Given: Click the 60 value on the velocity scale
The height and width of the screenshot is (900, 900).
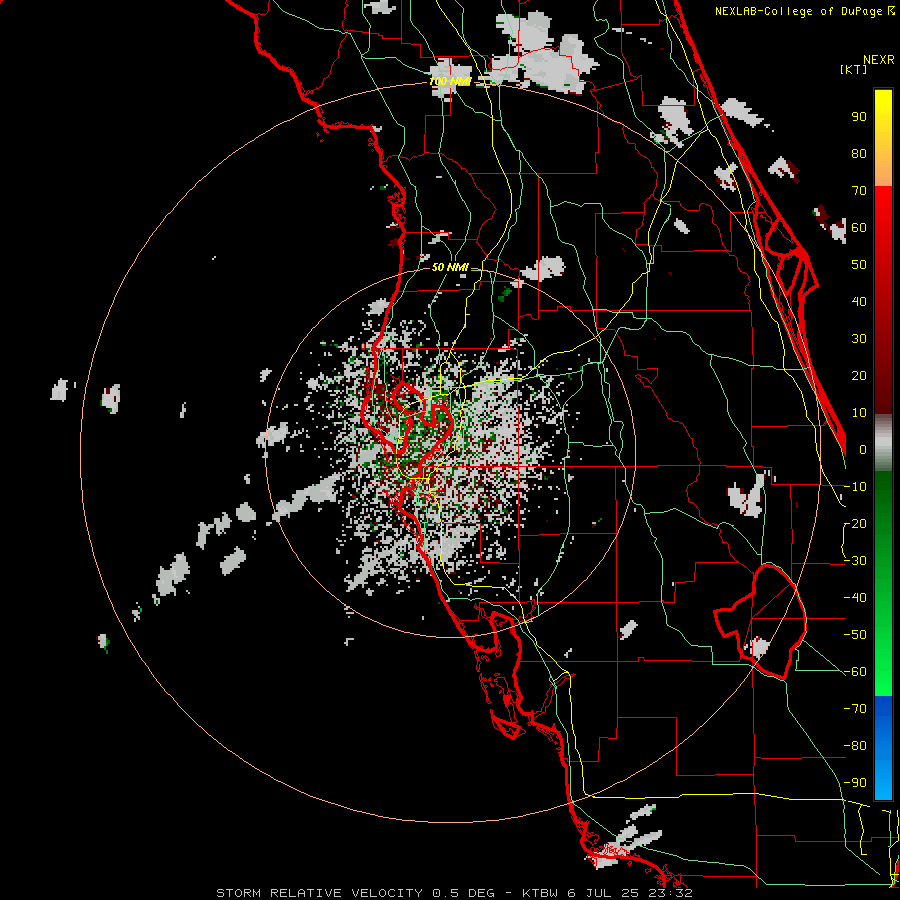Looking at the screenshot, I should click(859, 227).
